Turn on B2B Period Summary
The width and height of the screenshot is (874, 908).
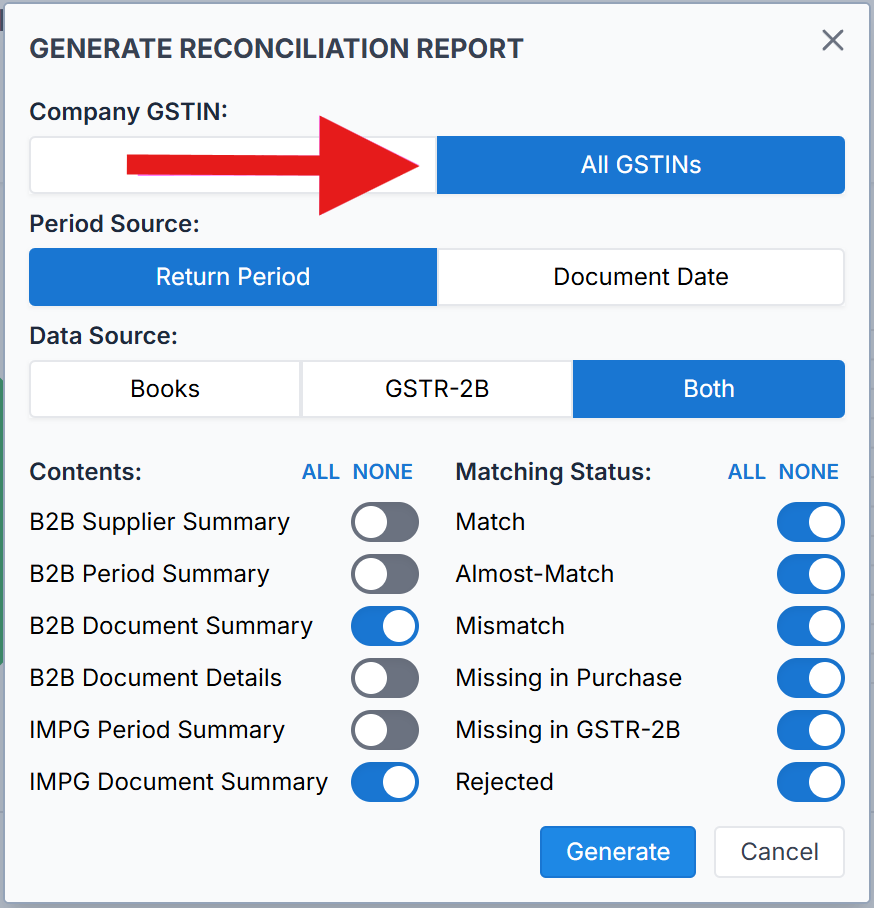coord(384,574)
